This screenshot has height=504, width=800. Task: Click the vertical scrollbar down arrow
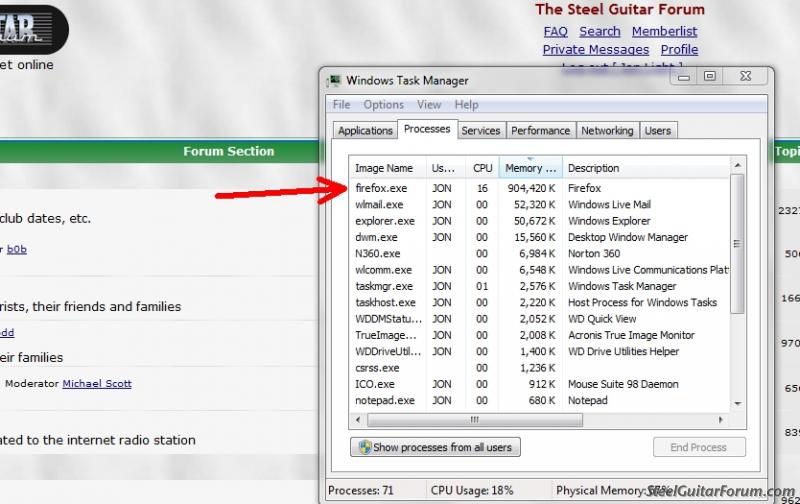click(x=737, y=404)
